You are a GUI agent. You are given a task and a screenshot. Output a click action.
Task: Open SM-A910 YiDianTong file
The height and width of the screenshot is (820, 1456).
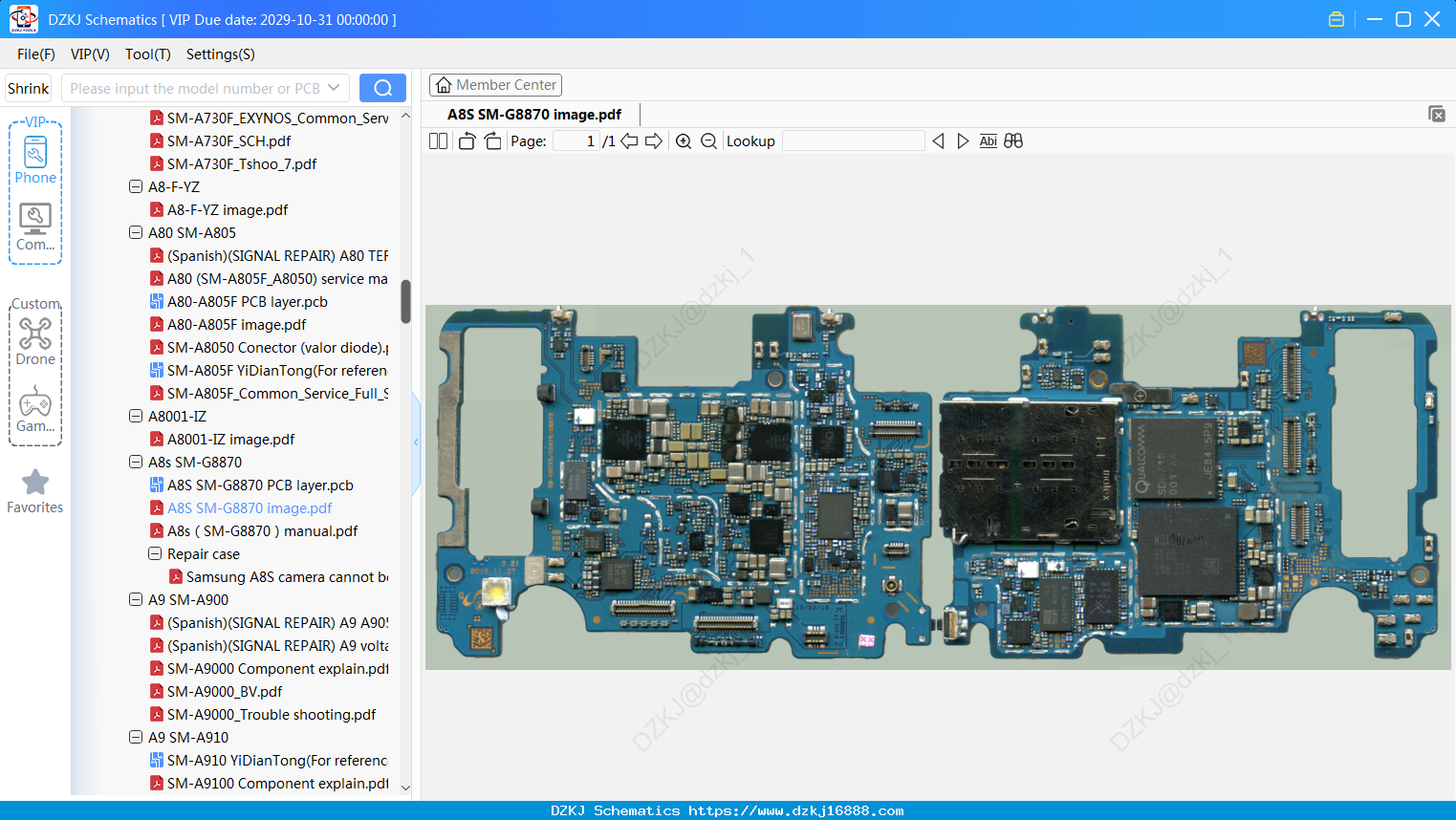tap(269, 761)
